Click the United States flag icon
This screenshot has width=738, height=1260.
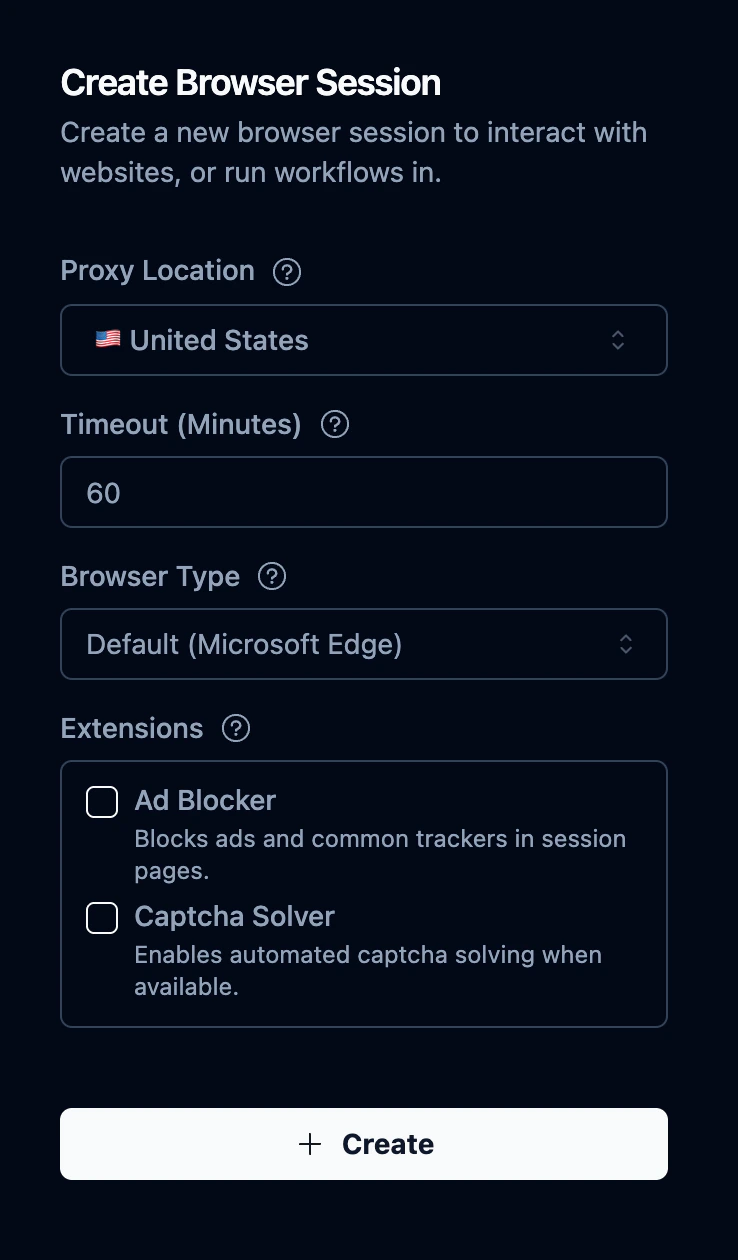tap(107, 339)
